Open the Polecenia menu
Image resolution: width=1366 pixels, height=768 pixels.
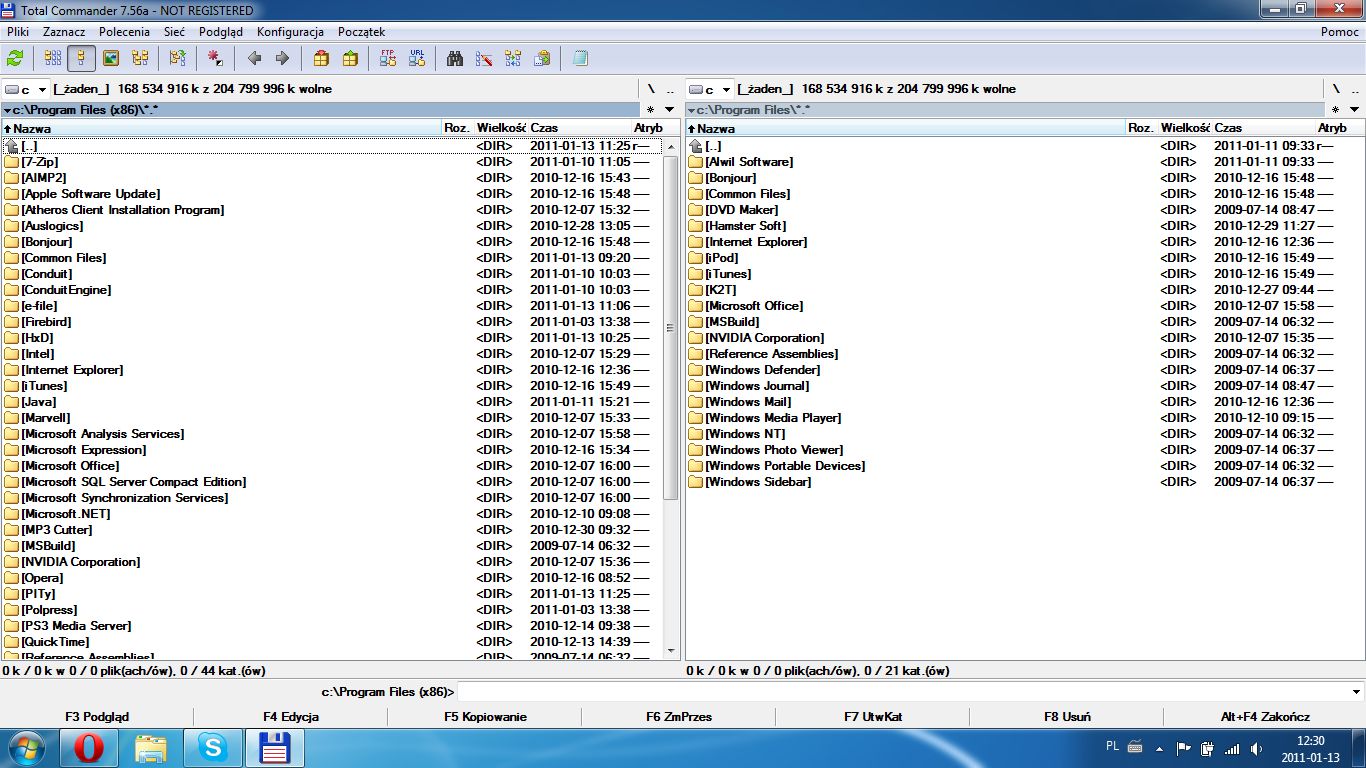pyautogui.click(x=124, y=32)
